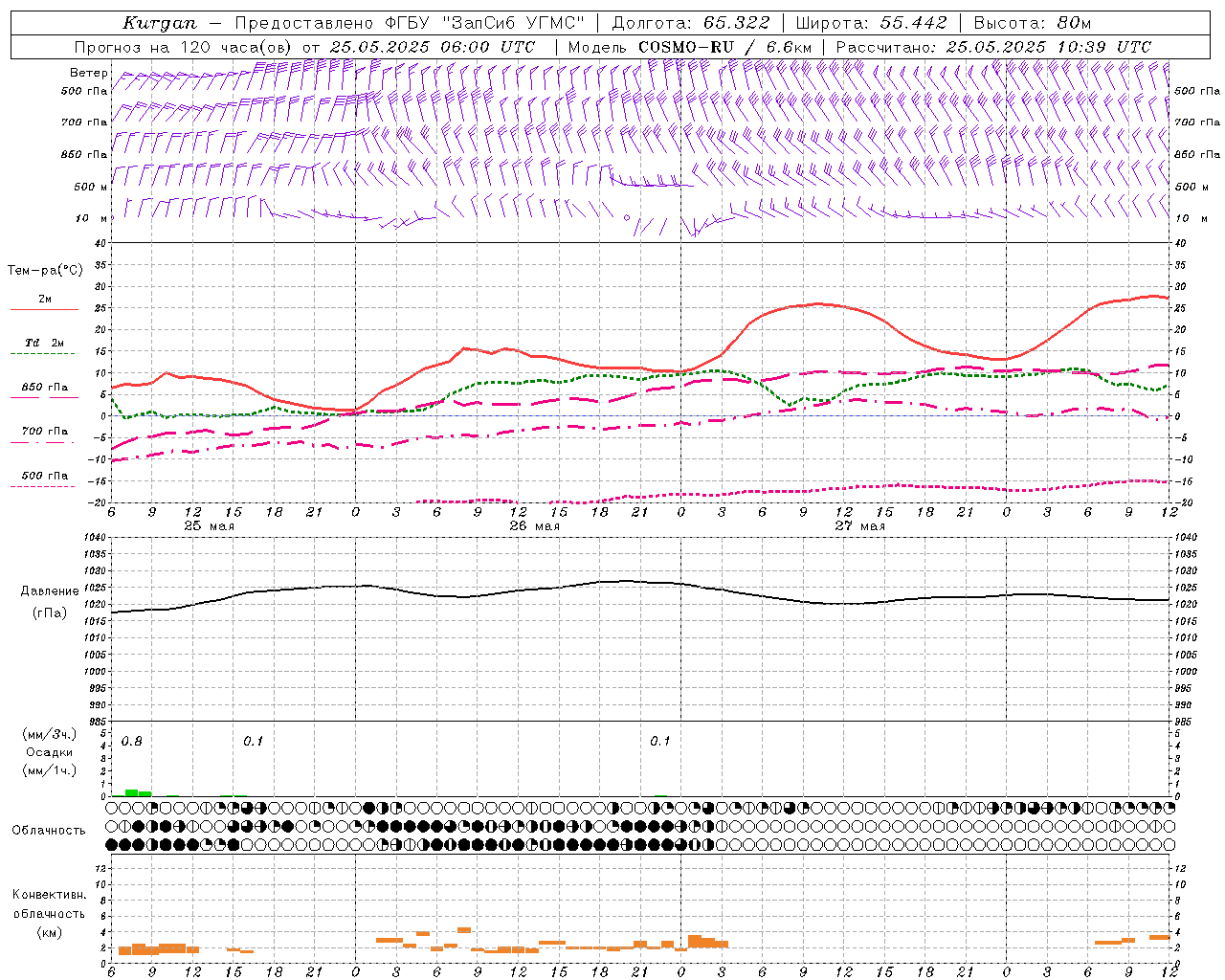
Task: Click the "Td 2м" dew point legend entry
Action: coord(44,343)
